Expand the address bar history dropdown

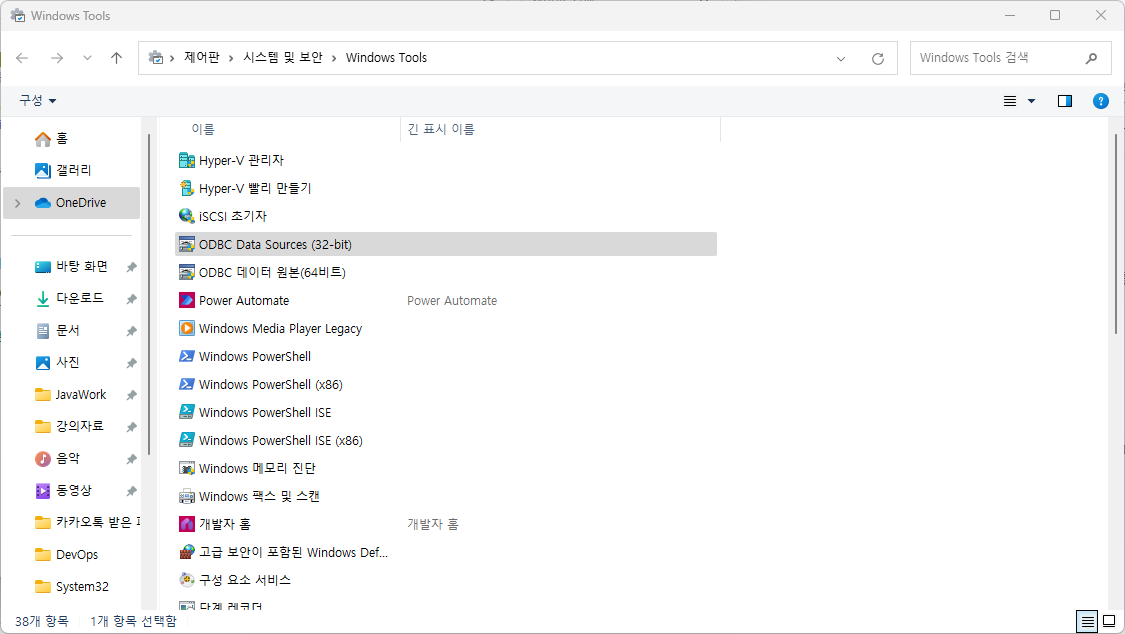841,59
